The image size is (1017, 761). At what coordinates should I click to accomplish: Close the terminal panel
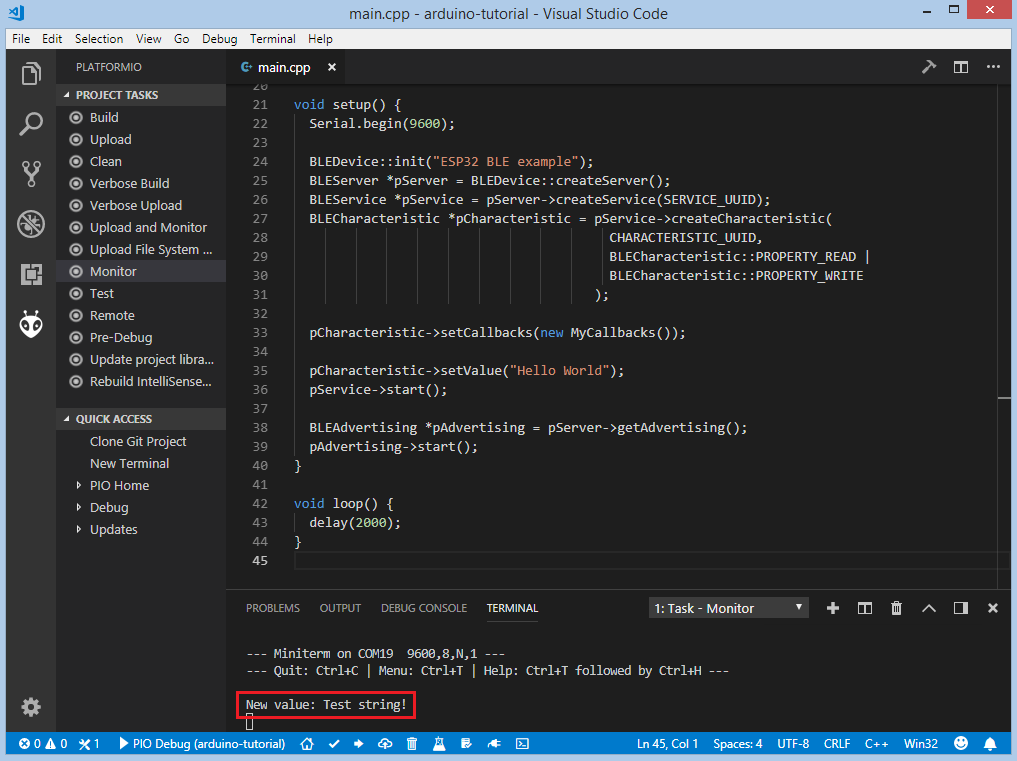992,608
